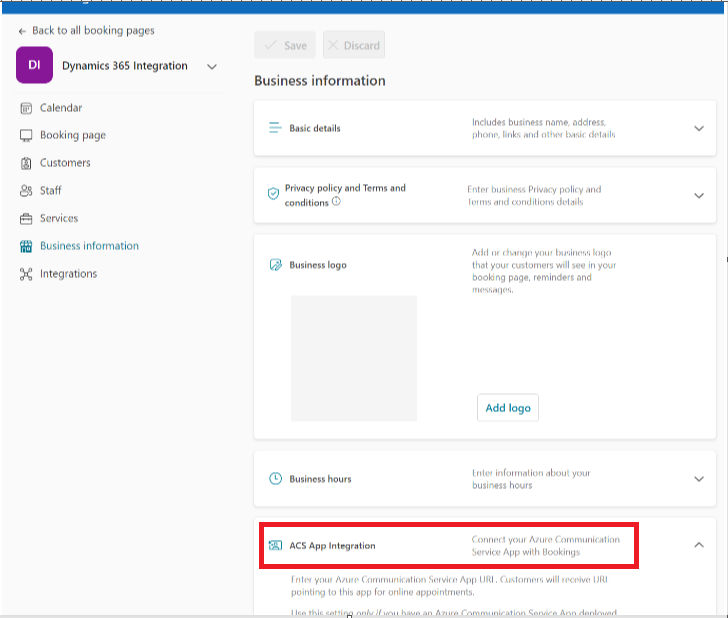Viewport: 728px width, 618px height.
Task: Click the Business logo heading text
Action: tap(318, 265)
